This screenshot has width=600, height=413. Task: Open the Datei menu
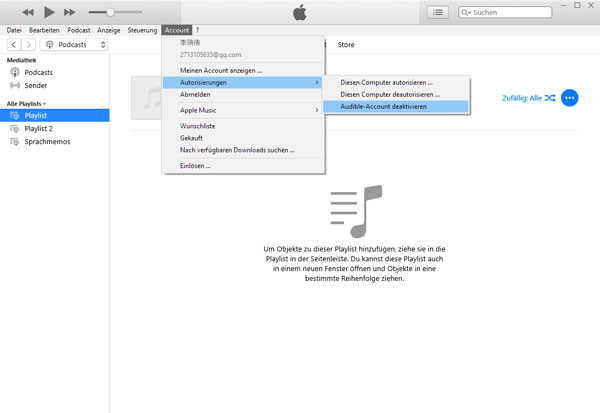(14, 30)
